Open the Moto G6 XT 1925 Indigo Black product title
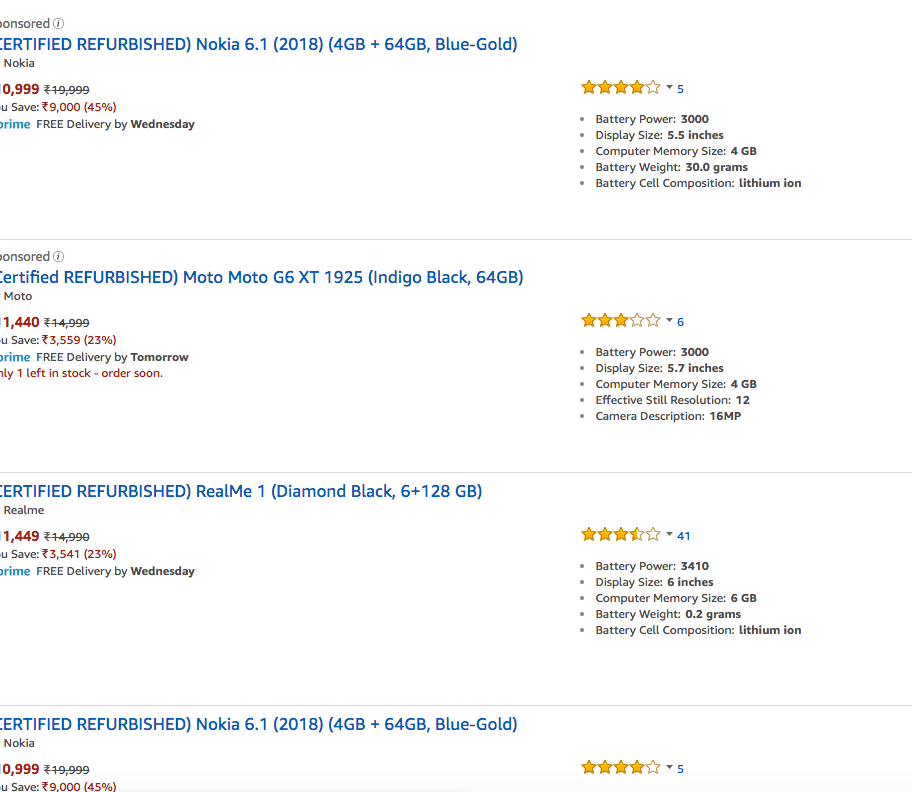 click(262, 277)
